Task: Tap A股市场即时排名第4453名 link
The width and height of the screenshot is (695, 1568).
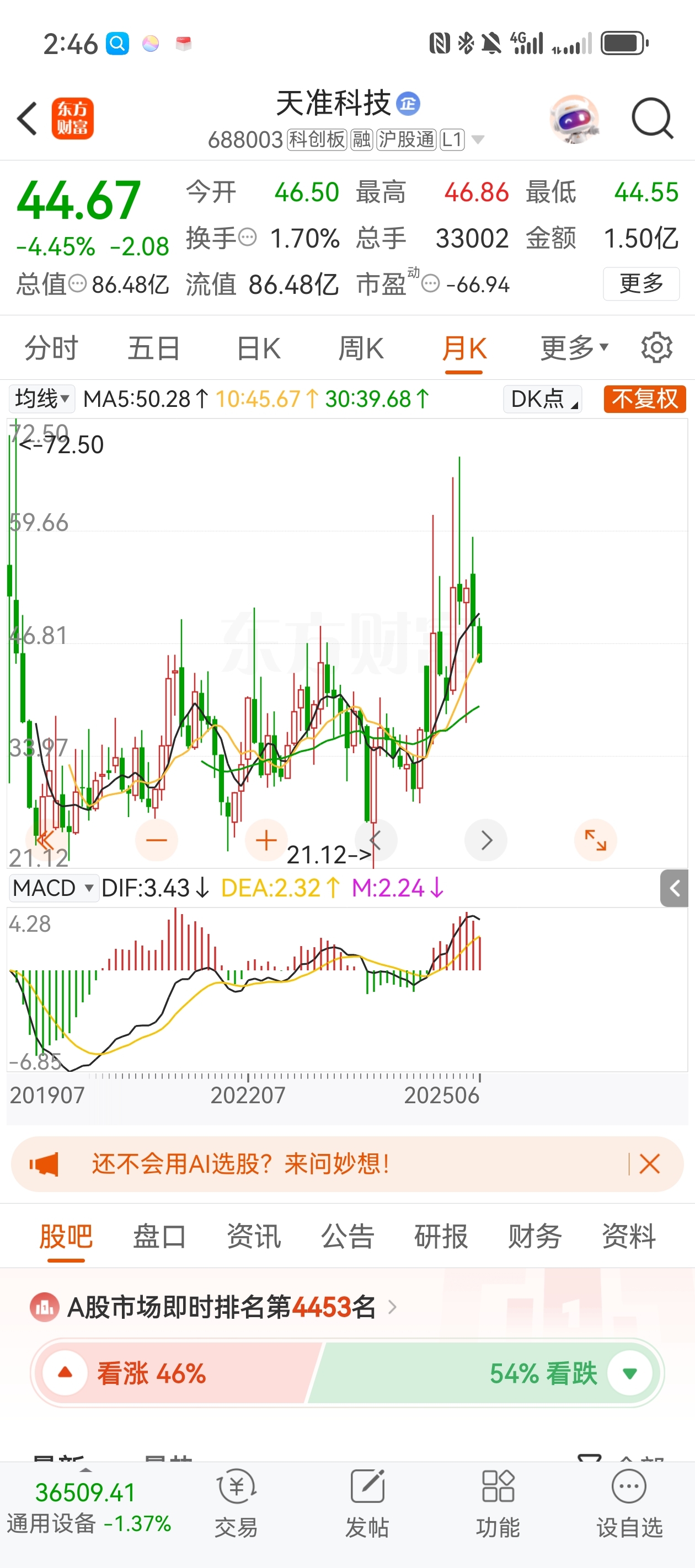Action: coord(222,1307)
